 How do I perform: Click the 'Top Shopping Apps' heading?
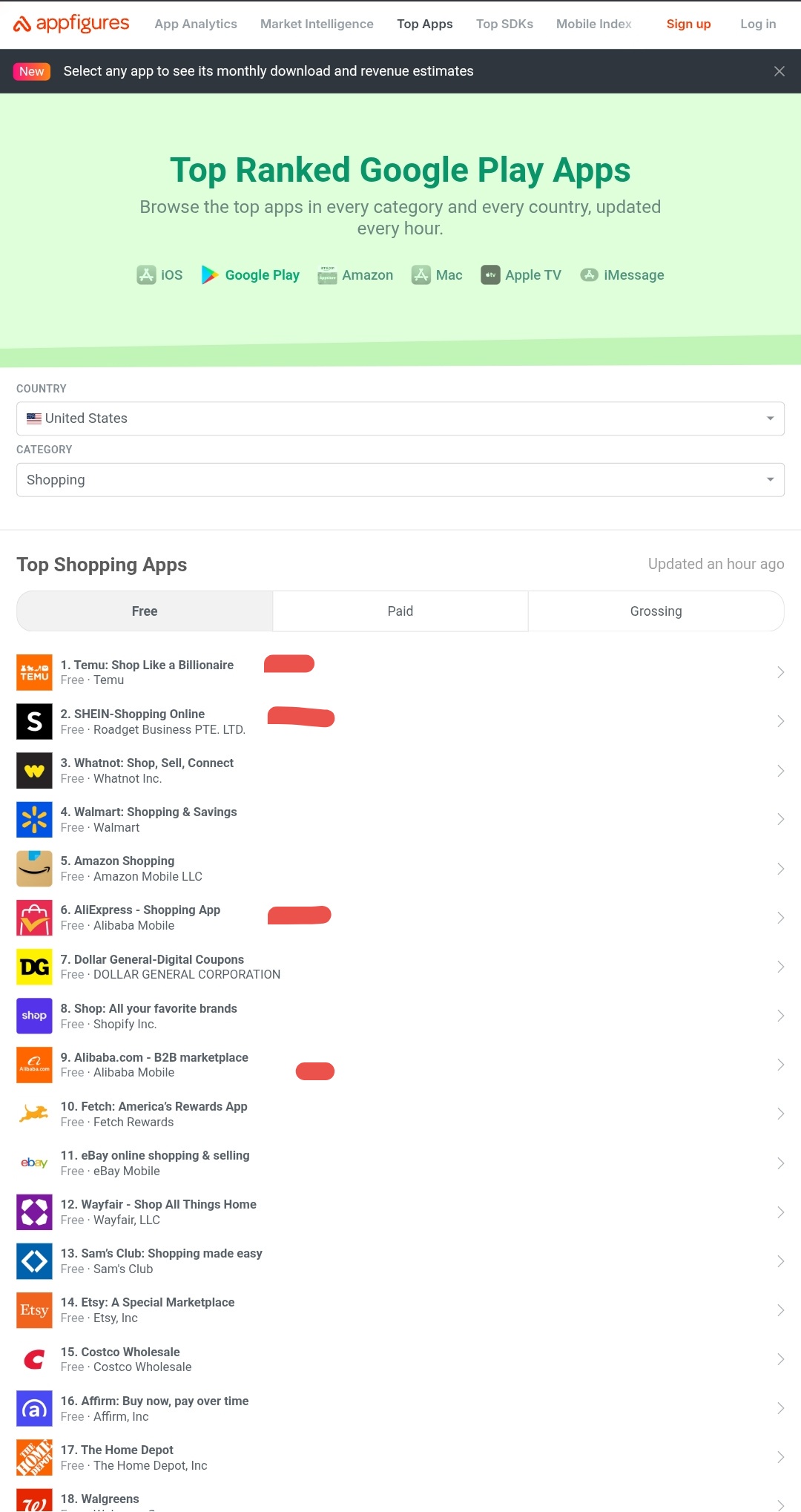[x=102, y=565]
